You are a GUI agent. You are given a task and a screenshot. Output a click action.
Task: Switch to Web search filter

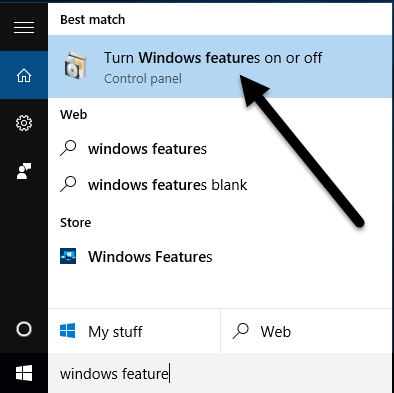coord(306,331)
